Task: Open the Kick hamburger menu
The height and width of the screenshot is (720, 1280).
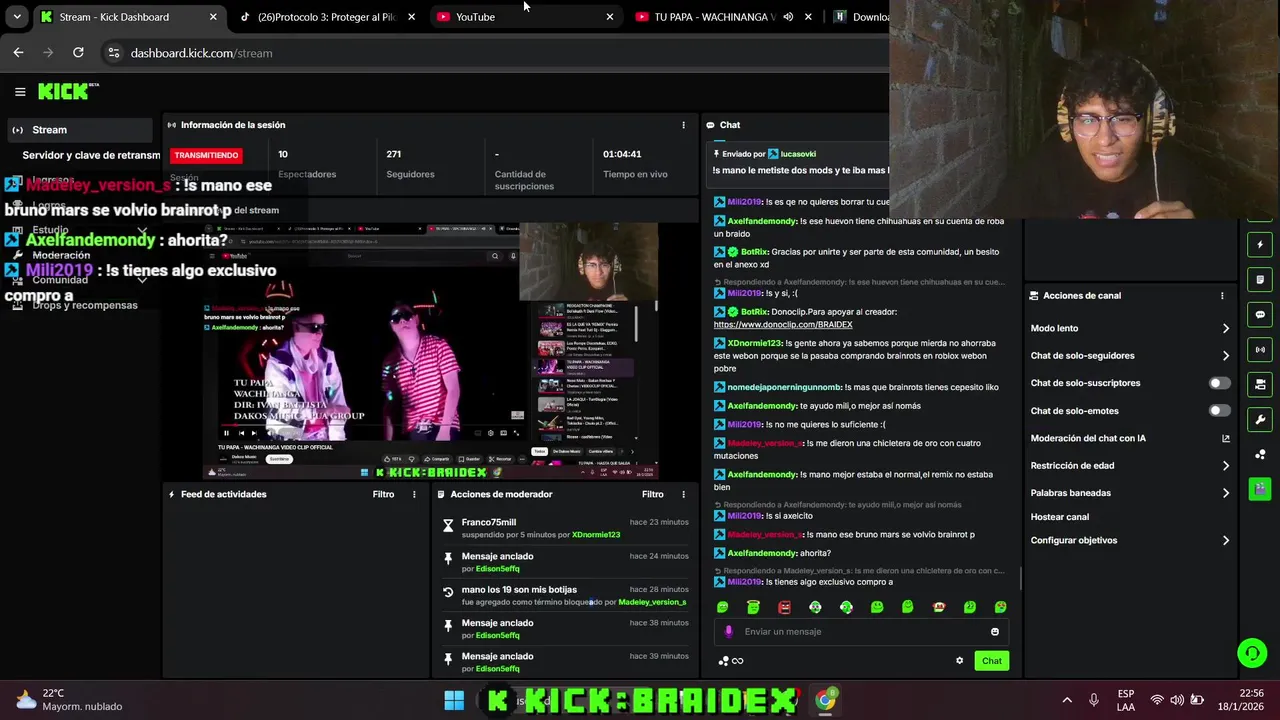Action: tap(20, 91)
